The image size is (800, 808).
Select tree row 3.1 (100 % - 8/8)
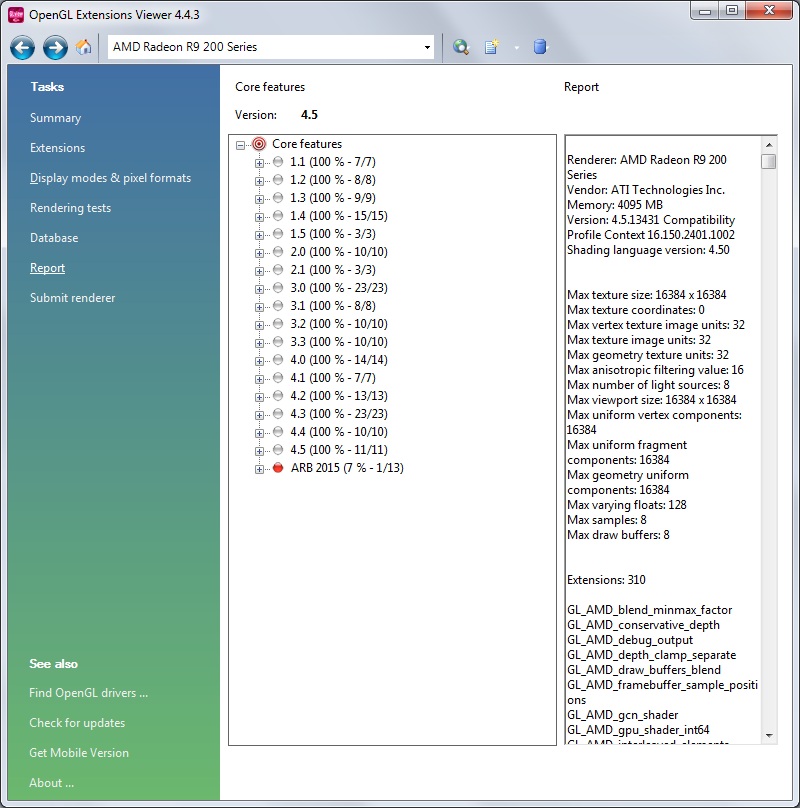tap(332, 306)
